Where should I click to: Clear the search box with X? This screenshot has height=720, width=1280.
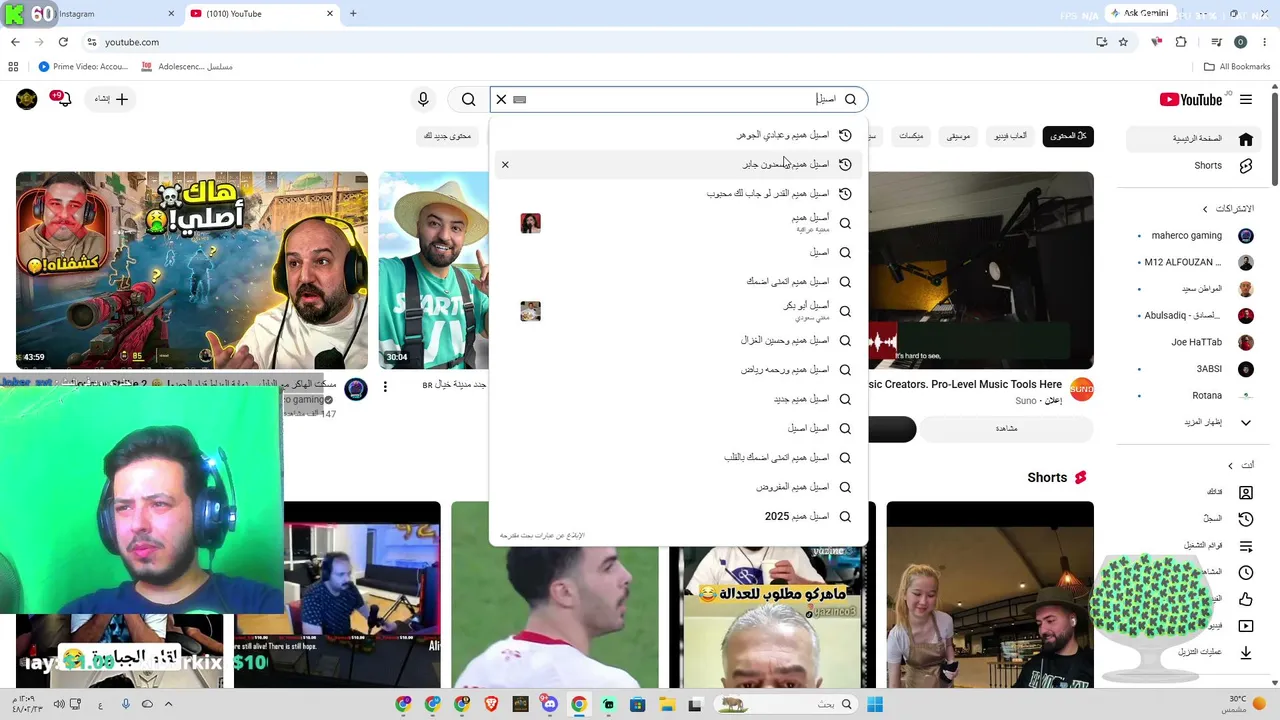502,99
